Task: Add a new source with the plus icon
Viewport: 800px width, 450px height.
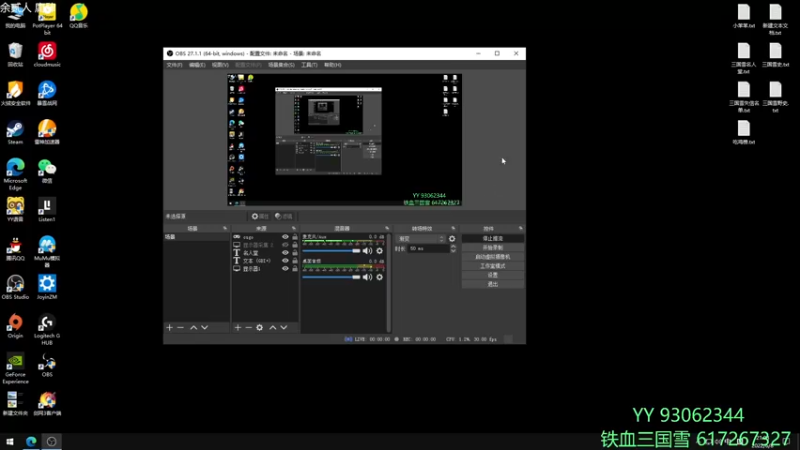Action: (x=238, y=328)
